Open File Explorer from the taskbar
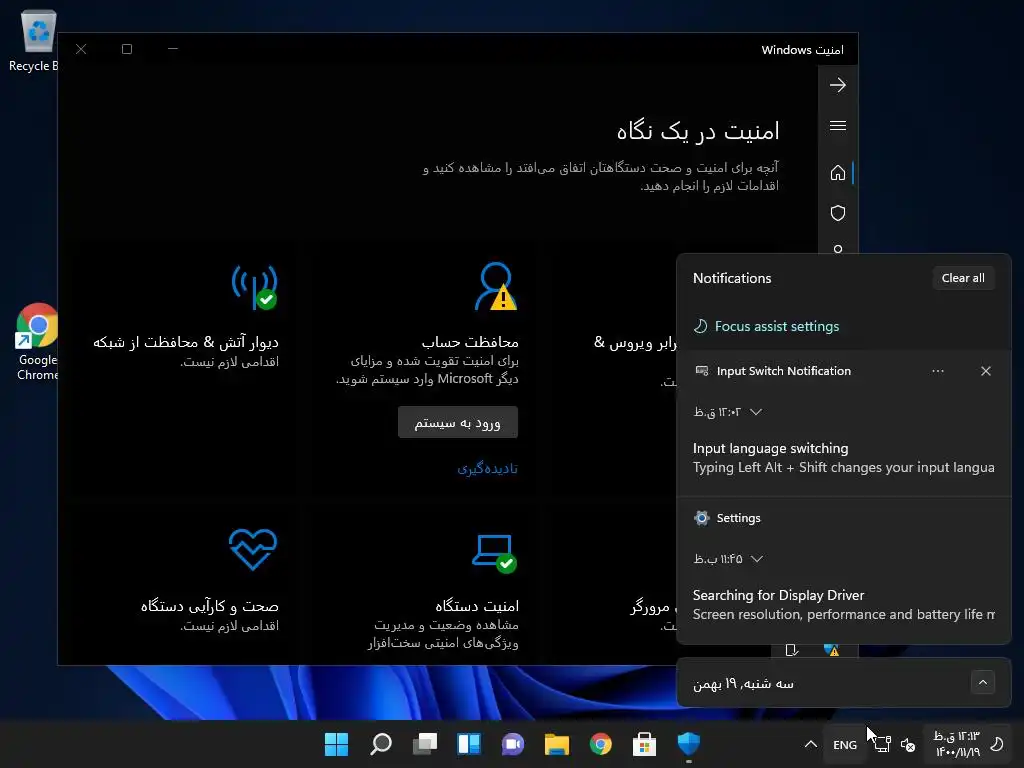The height and width of the screenshot is (768, 1024). (556, 744)
